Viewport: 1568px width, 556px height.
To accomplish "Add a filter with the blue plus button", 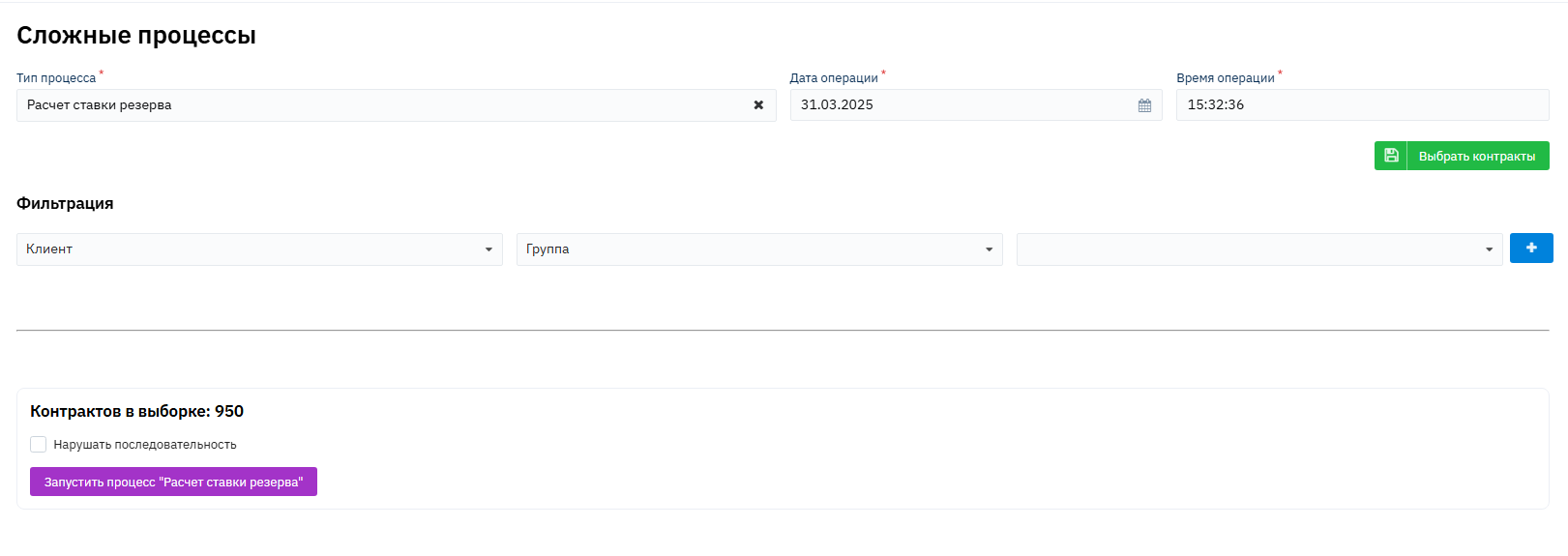I will (1531, 249).
